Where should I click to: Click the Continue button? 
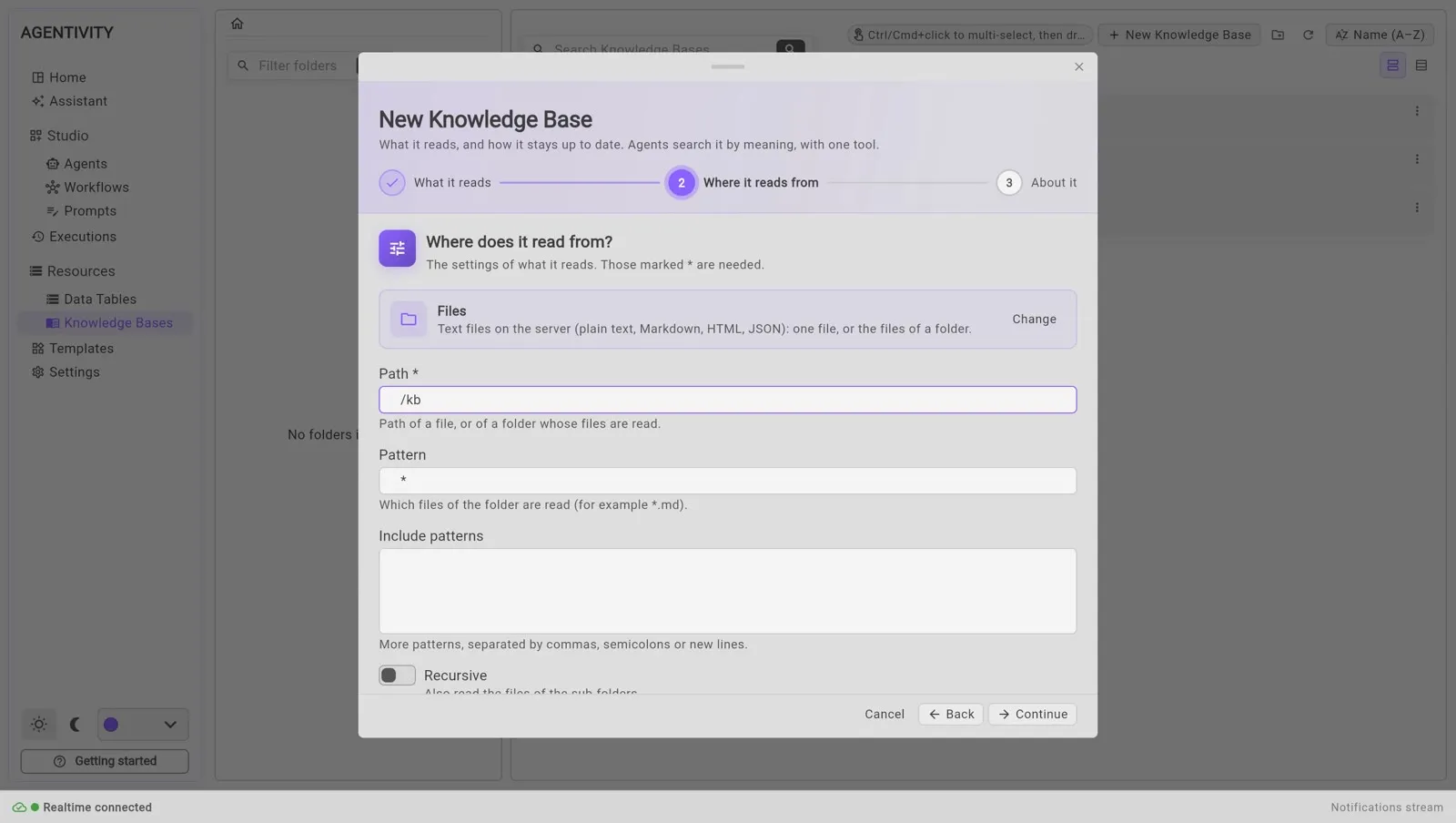[1033, 715]
